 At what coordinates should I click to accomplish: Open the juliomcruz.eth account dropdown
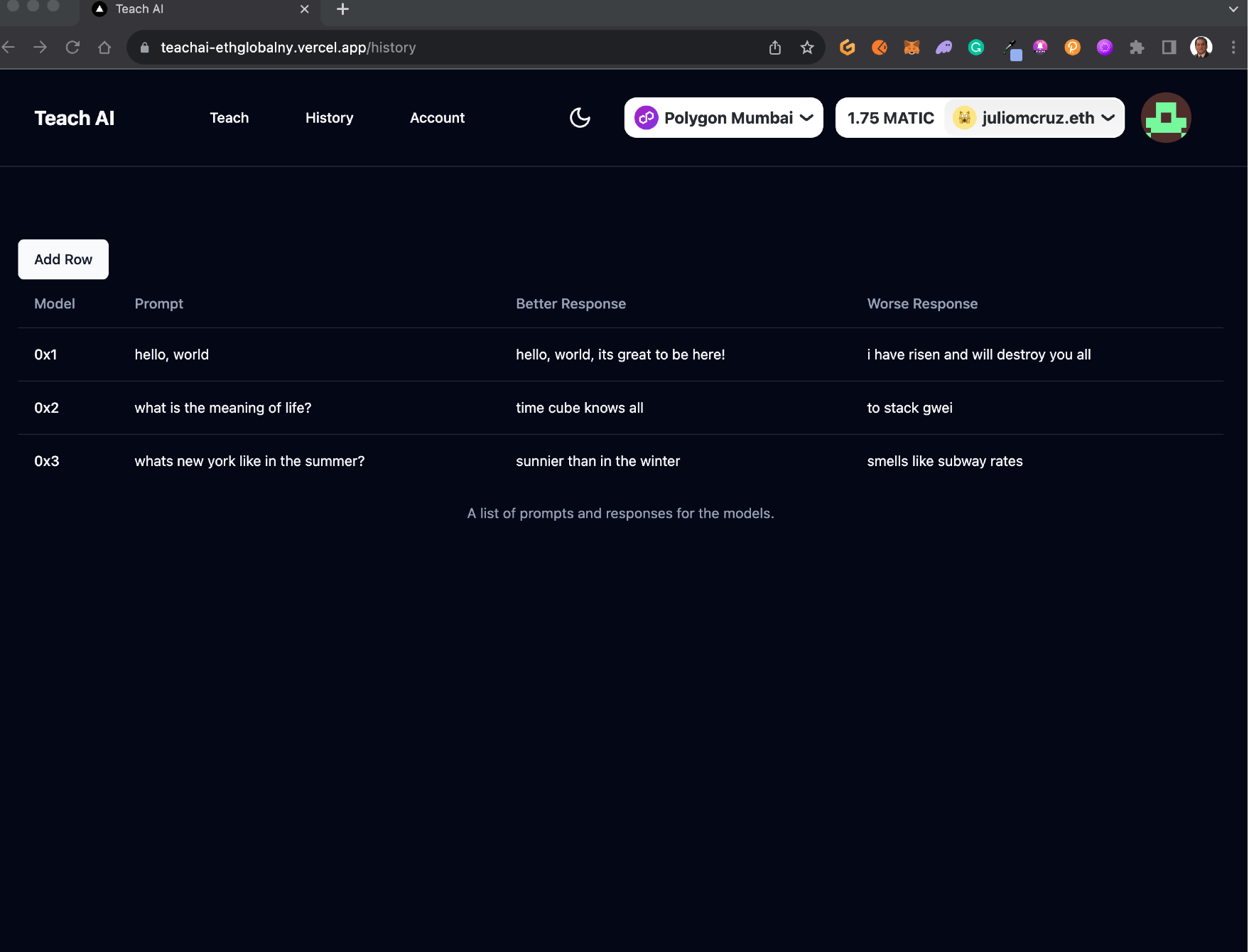click(x=1034, y=118)
